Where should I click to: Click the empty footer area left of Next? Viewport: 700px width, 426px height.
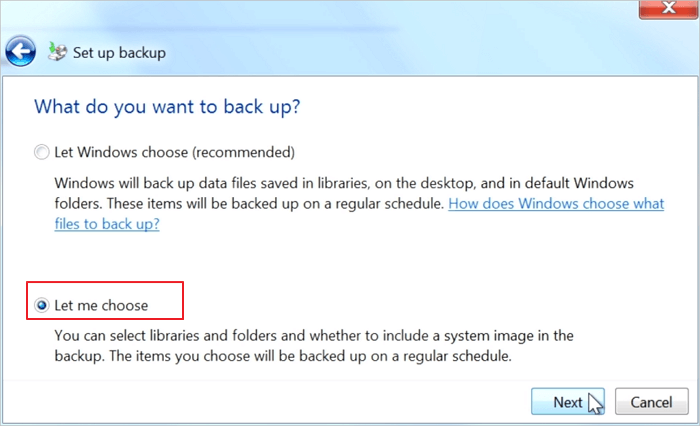(x=268, y=401)
